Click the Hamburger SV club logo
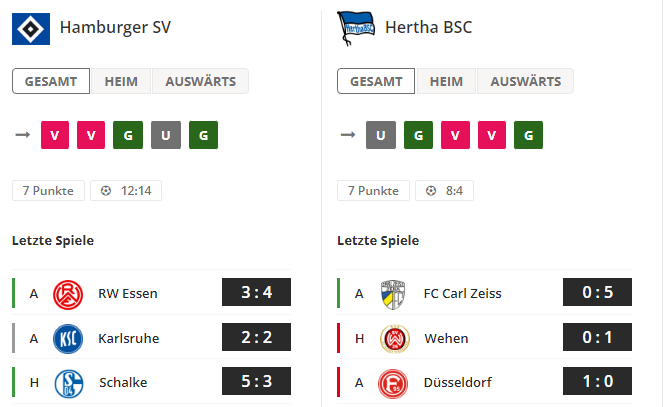The height and width of the screenshot is (407, 667). point(31,29)
